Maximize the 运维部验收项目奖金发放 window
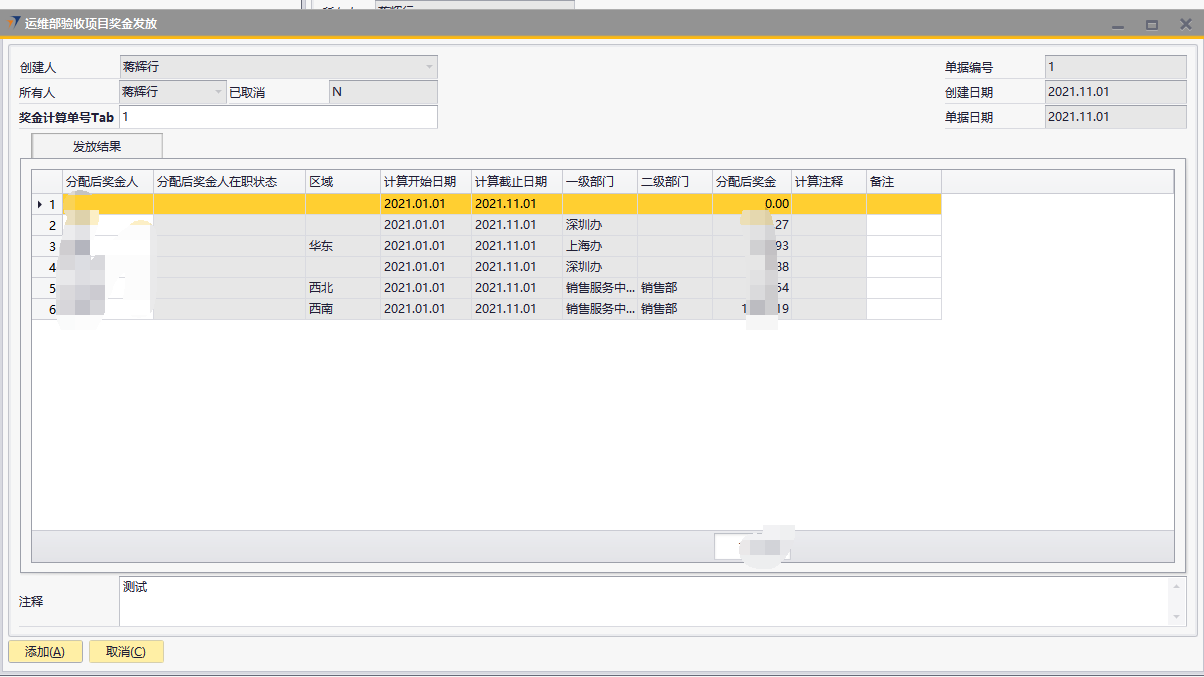The width and height of the screenshot is (1204, 677). [1151, 24]
